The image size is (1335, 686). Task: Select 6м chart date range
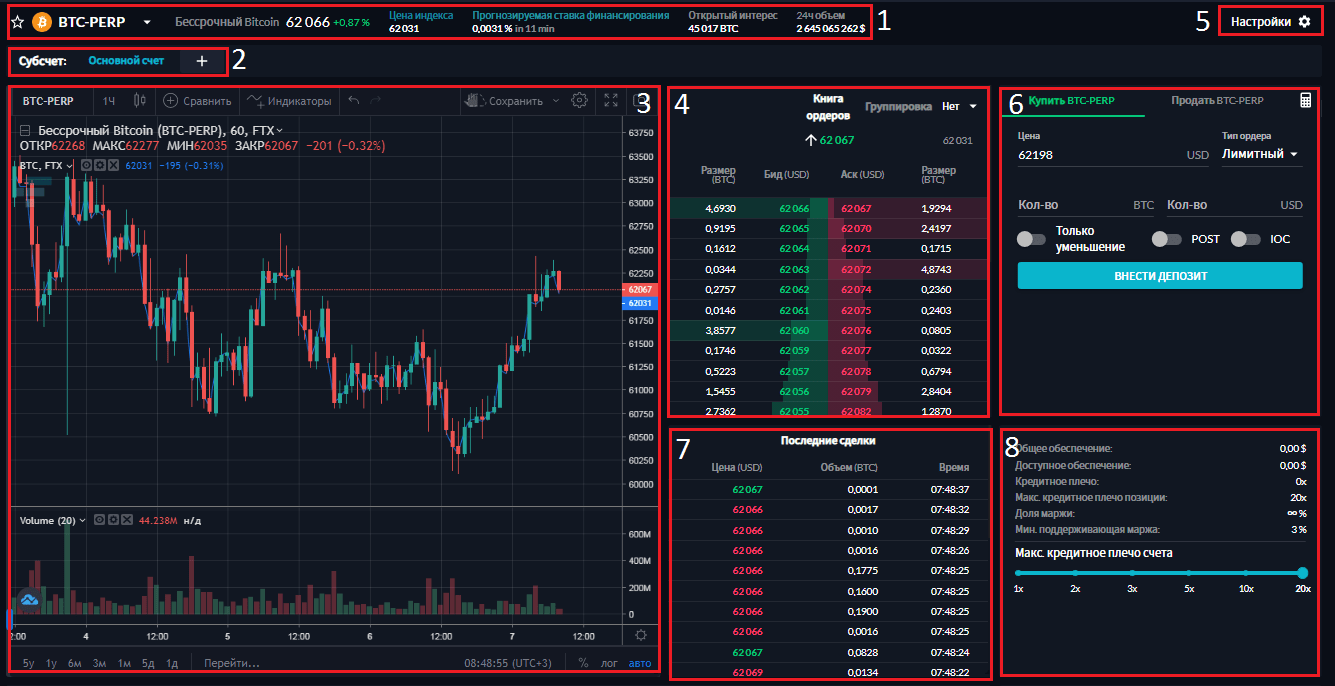click(75, 662)
